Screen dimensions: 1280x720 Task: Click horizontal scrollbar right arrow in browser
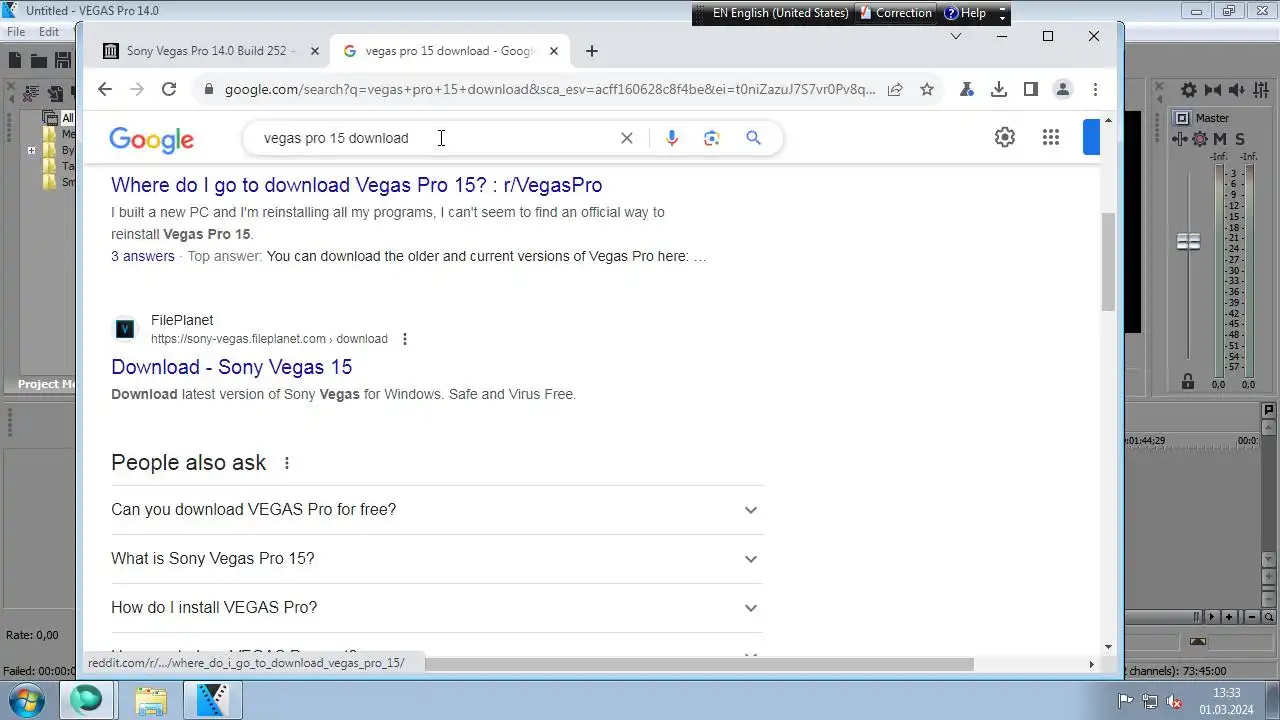click(x=1091, y=664)
